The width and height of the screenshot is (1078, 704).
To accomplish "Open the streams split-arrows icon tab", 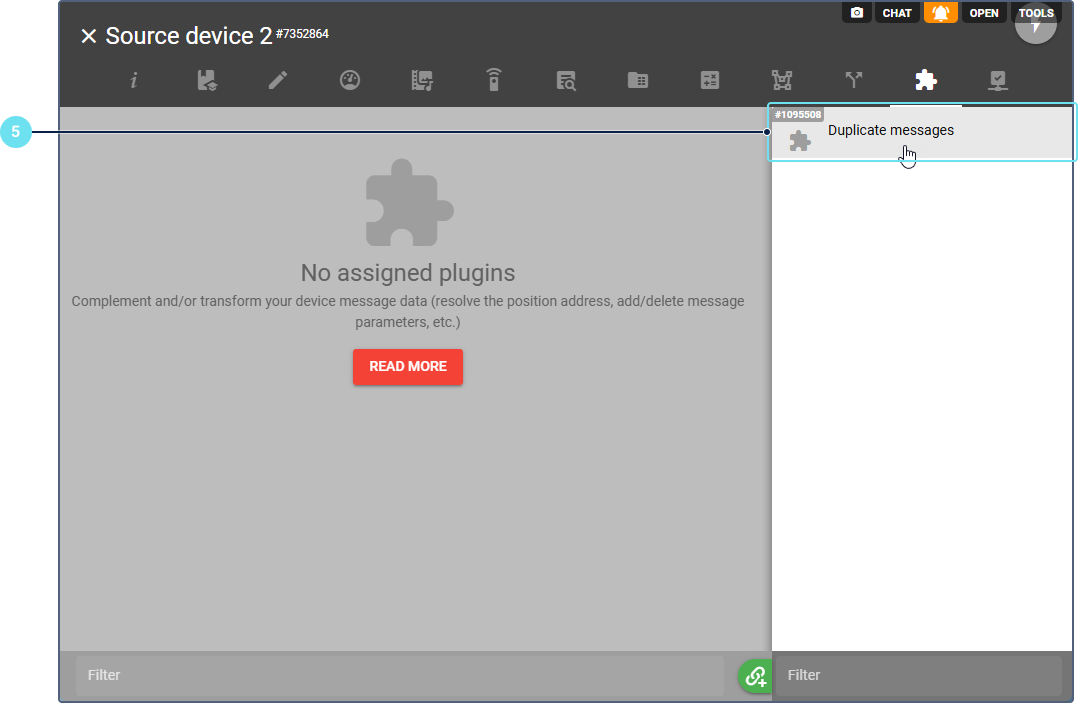I will (853, 81).
